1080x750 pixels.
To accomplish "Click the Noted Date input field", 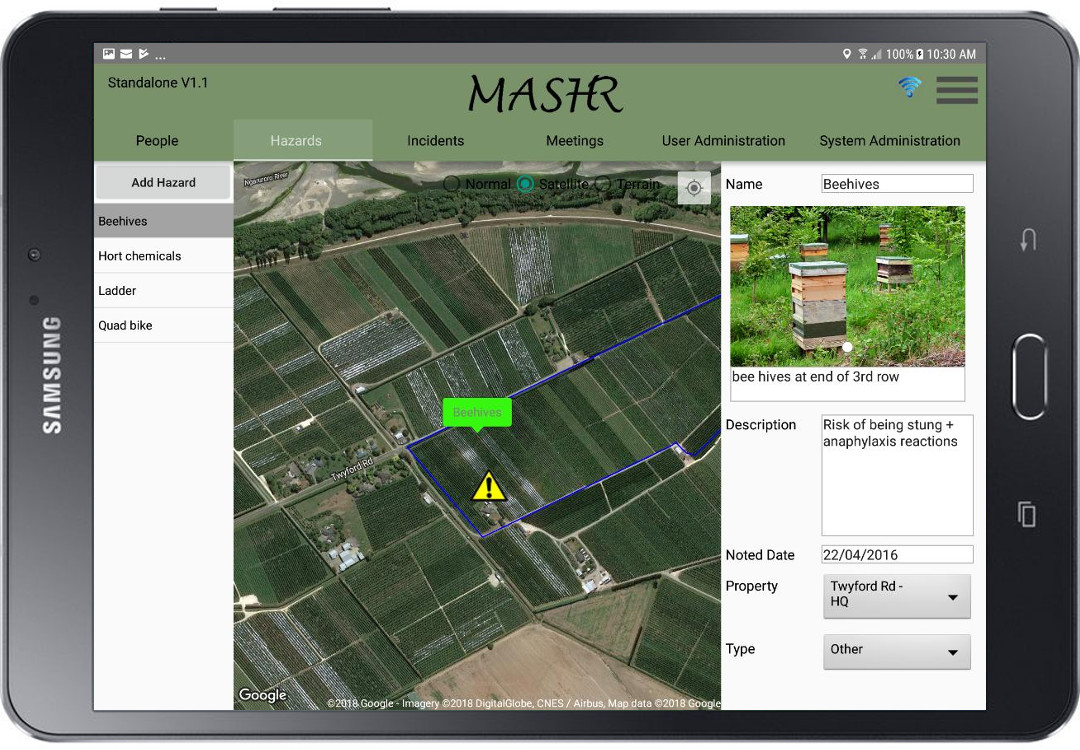I will tap(896, 555).
